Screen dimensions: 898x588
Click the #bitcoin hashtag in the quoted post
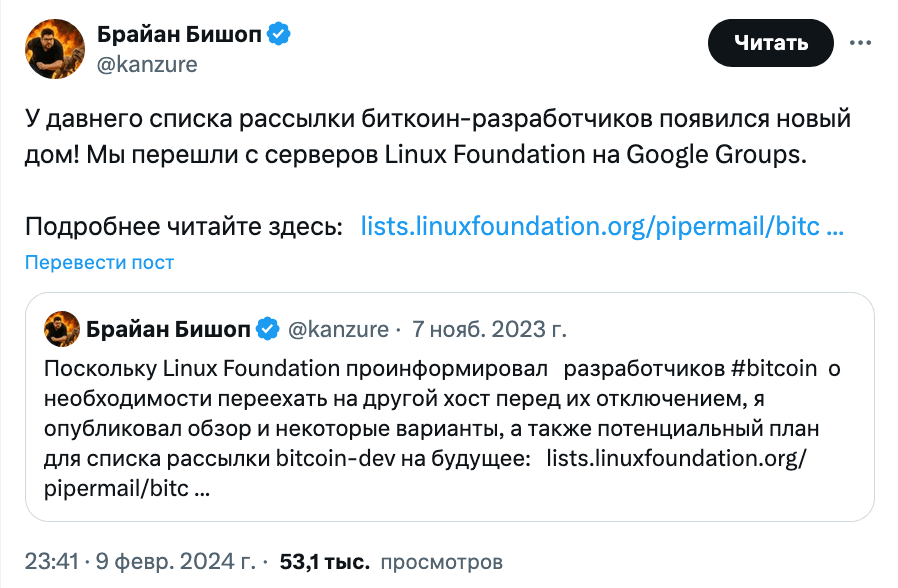(x=774, y=369)
